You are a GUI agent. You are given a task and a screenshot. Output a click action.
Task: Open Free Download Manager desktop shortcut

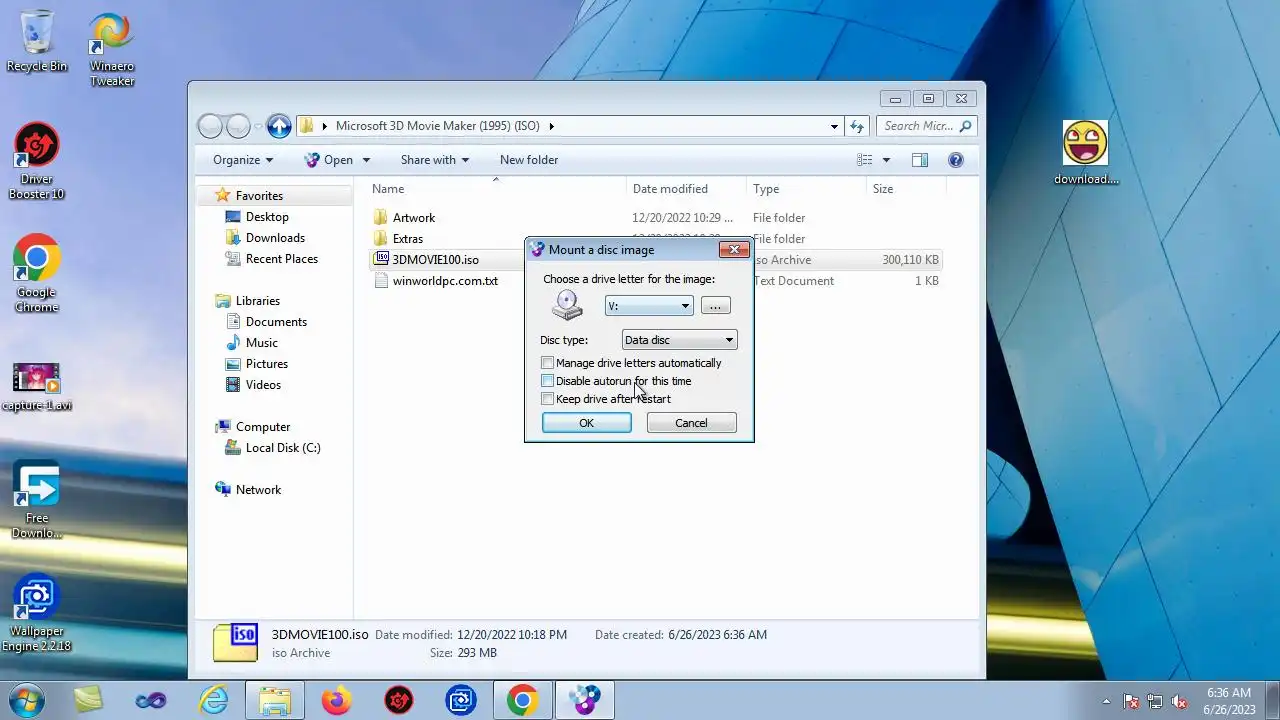click(37, 499)
